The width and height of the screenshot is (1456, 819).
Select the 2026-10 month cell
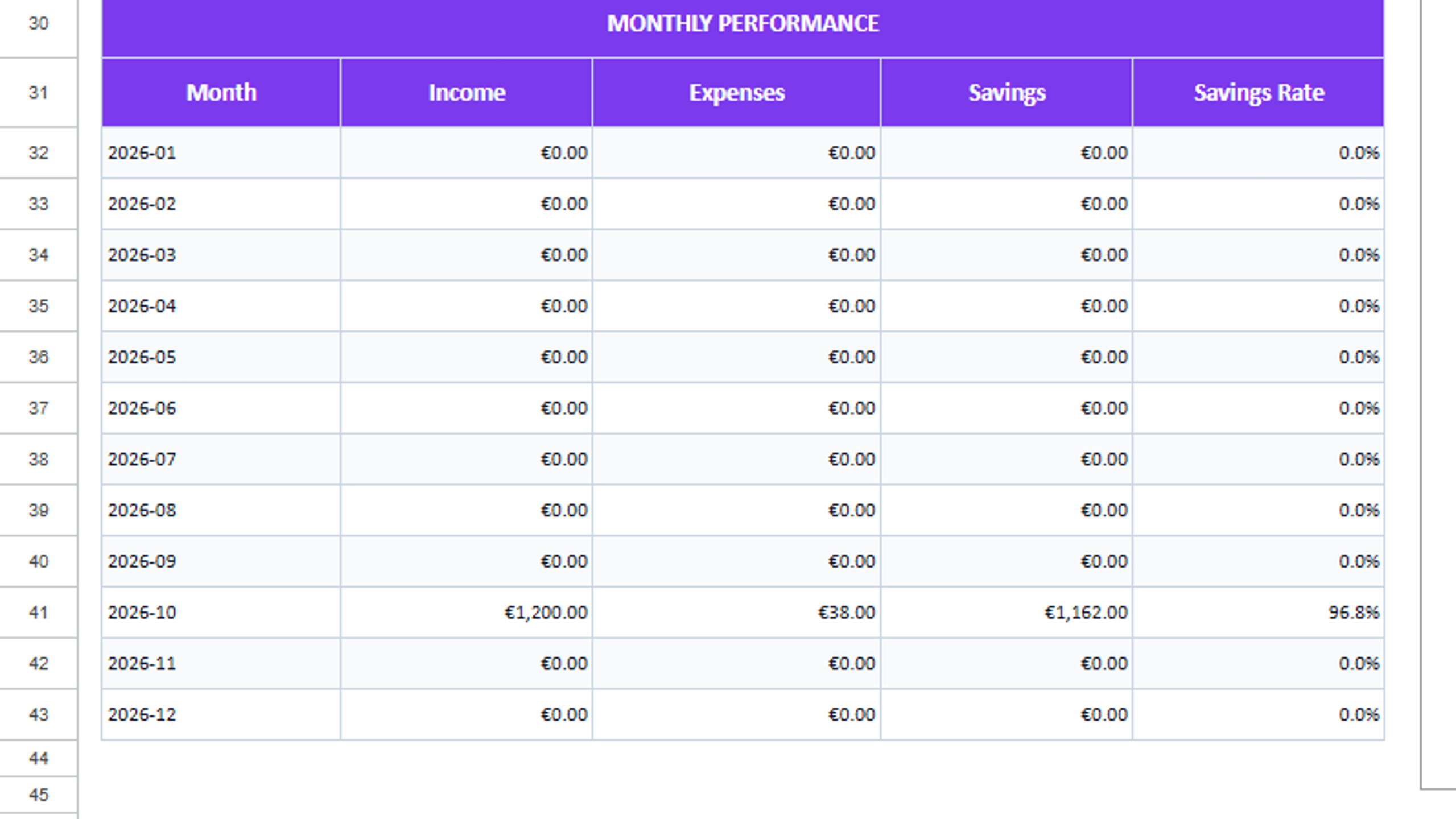pos(221,613)
